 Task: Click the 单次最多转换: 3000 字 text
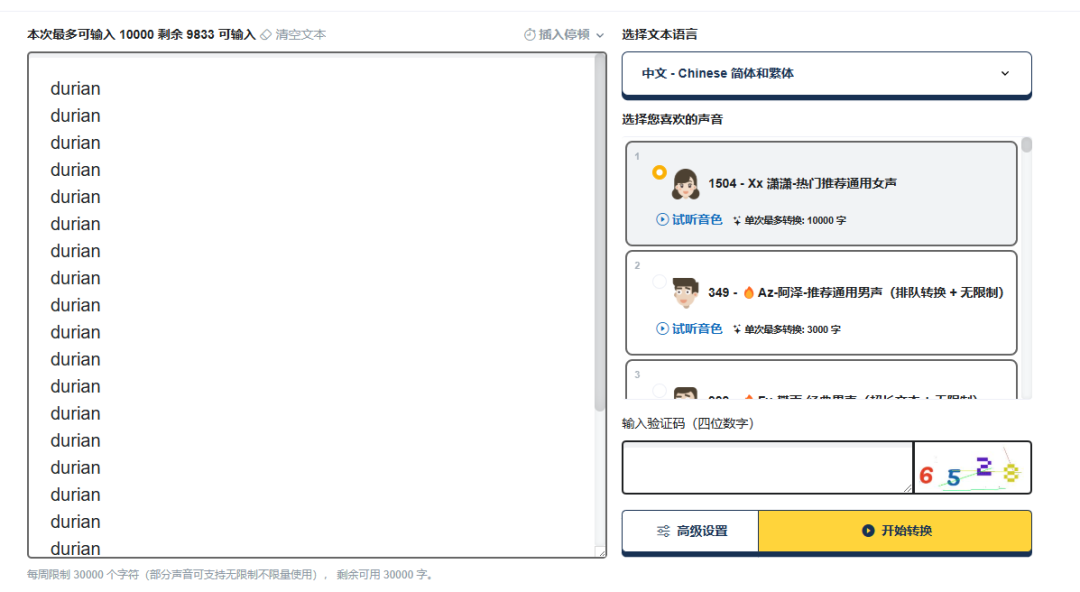792,329
